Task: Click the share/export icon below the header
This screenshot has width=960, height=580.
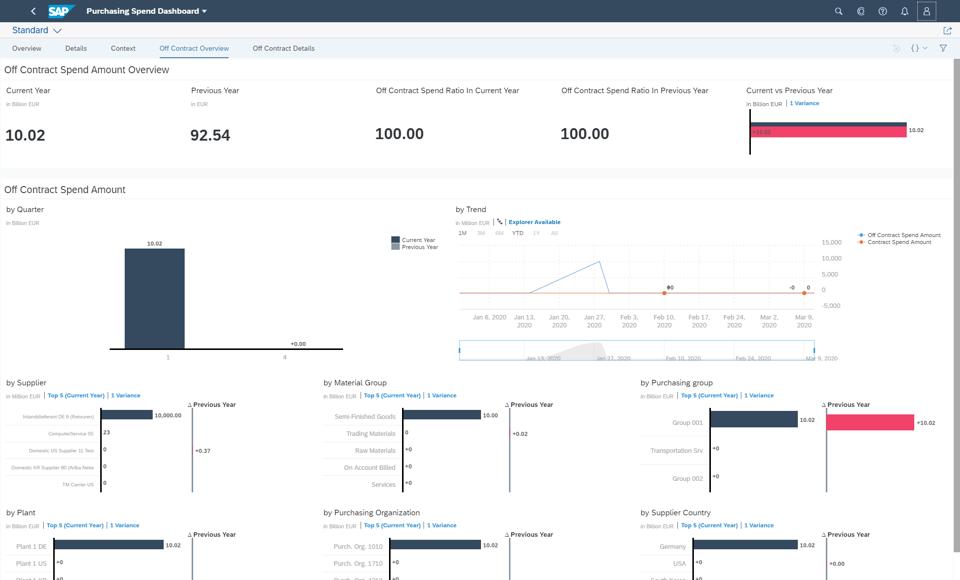Action: click(x=947, y=31)
